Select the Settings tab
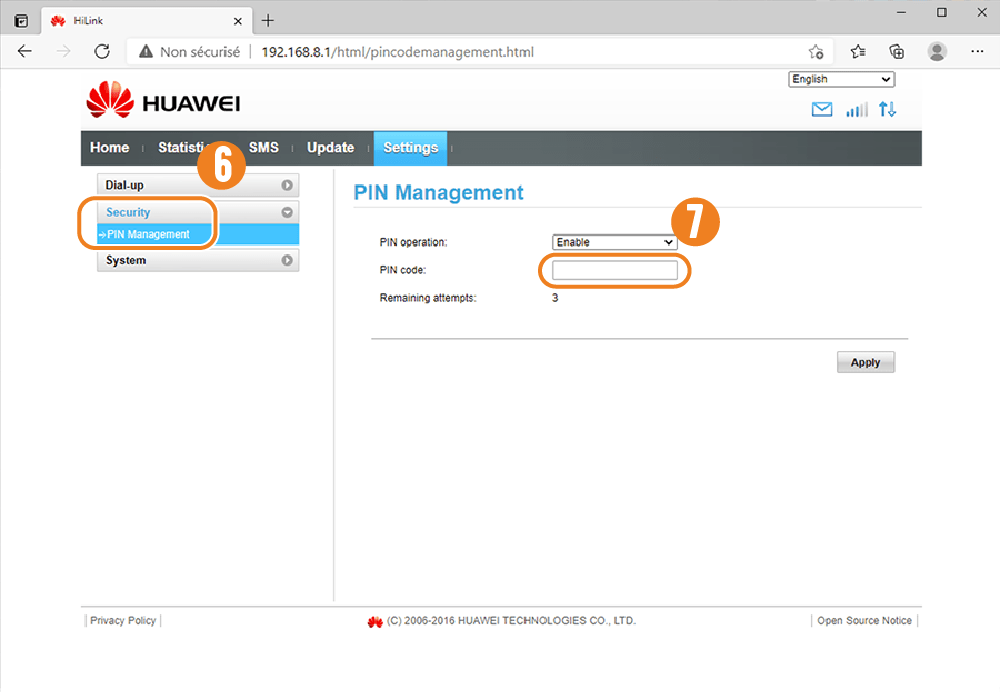Image resolution: width=1000 pixels, height=693 pixels. [x=410, y=148]
